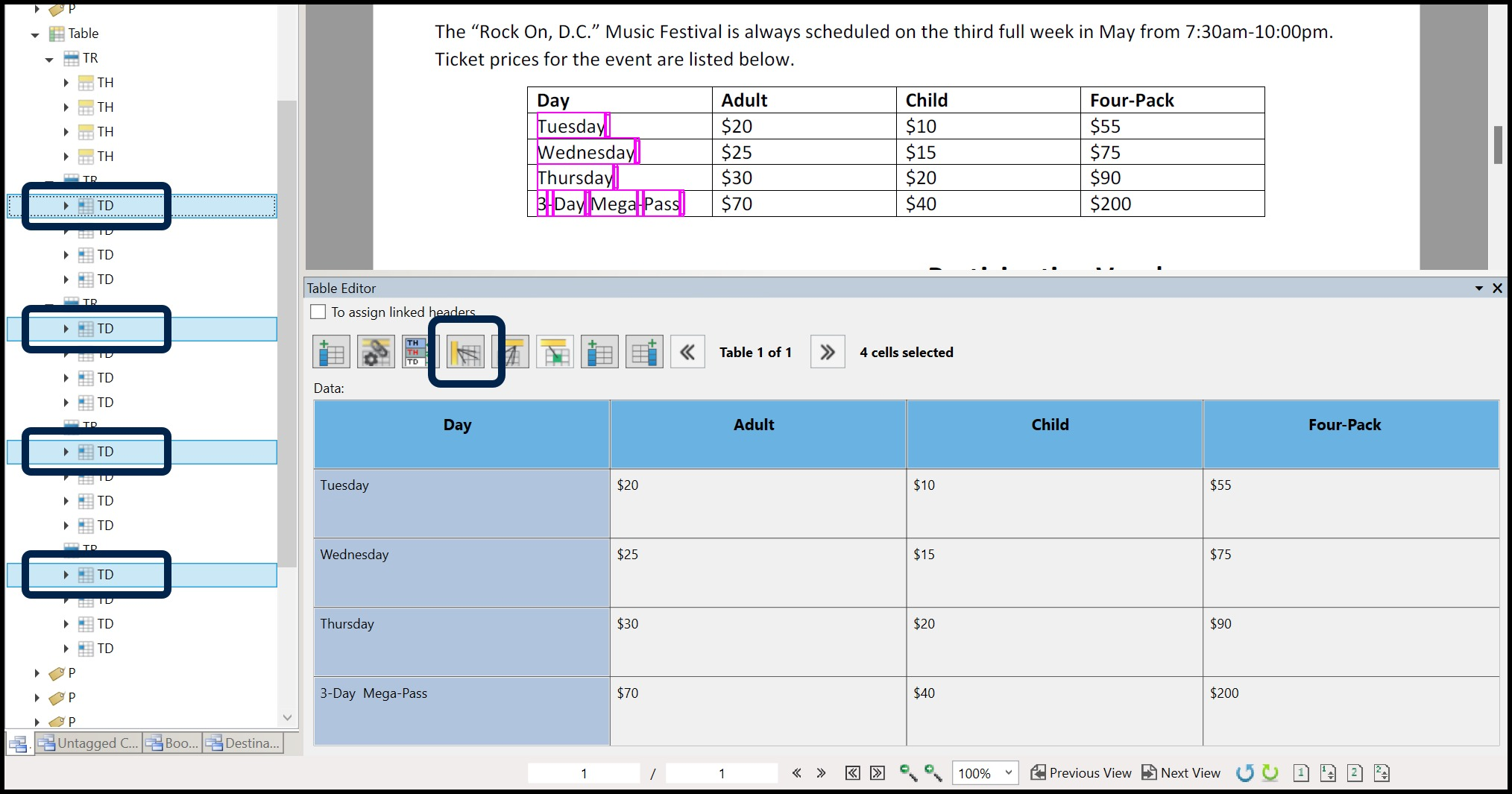
Task: Click the Next View button
Action: coord(1181,773)
